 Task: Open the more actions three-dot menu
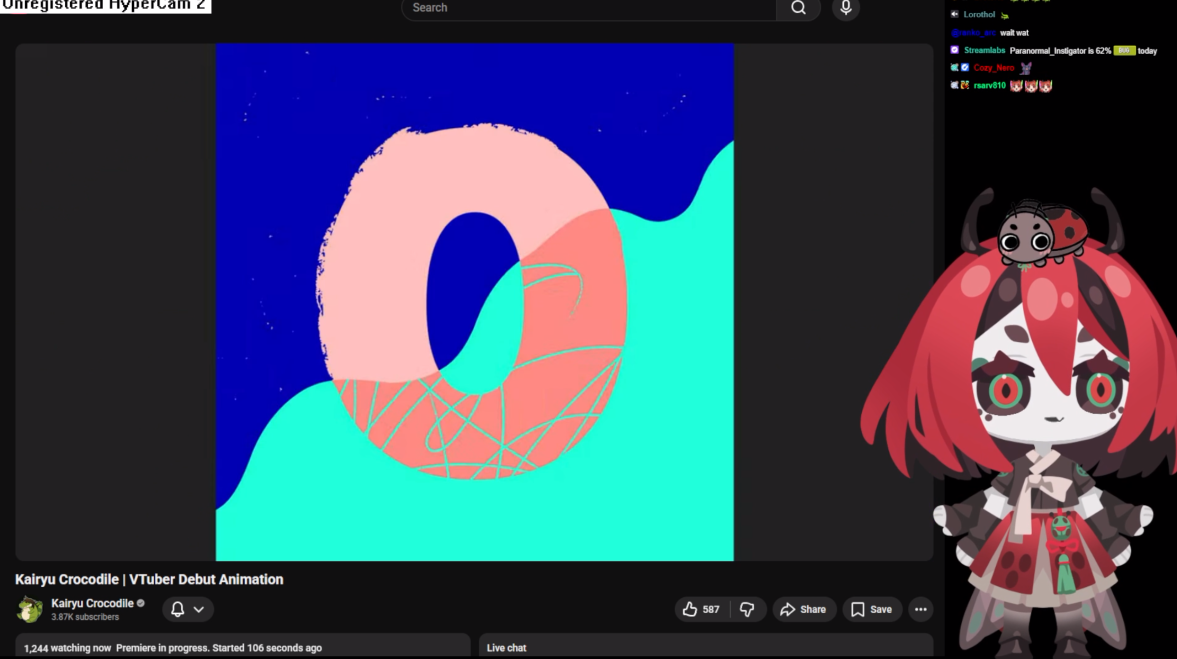[920, 609]
